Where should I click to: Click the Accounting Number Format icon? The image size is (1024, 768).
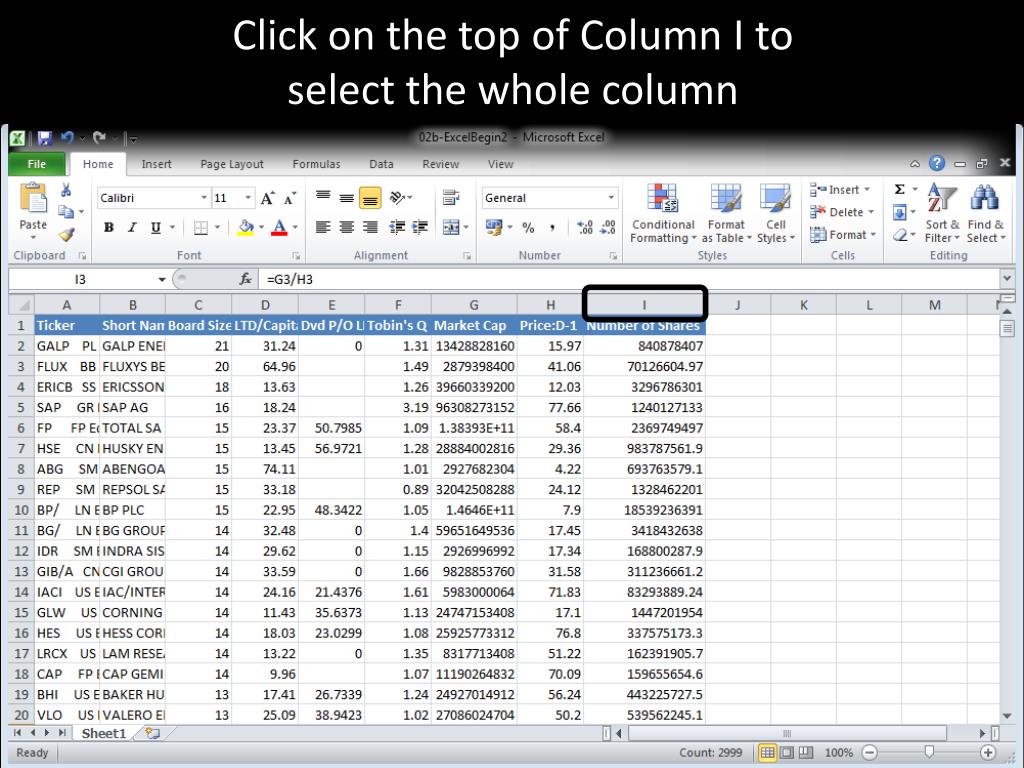click(x=494, y=227)
